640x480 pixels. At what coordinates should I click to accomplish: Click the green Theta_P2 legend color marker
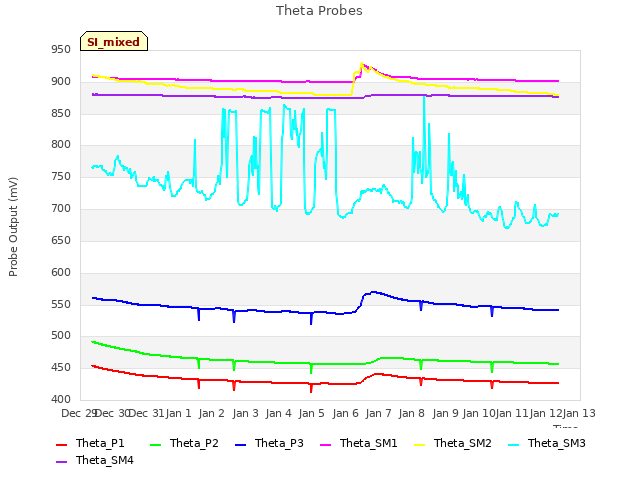pyautogui.click(x=155, y=444)
